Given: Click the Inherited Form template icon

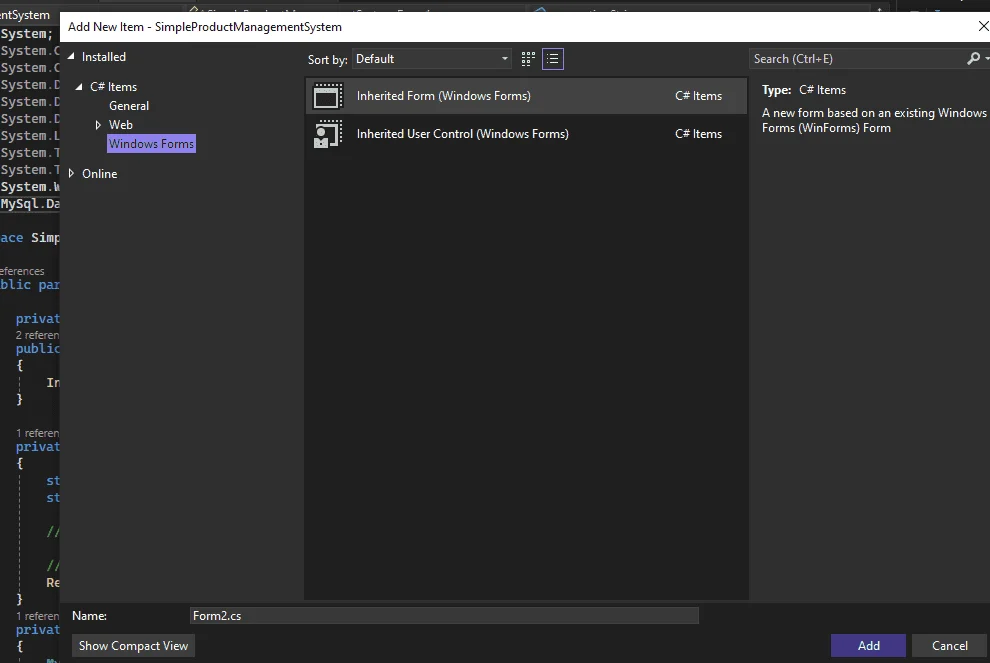Looking at the screenshot, I should pos(328,96).
